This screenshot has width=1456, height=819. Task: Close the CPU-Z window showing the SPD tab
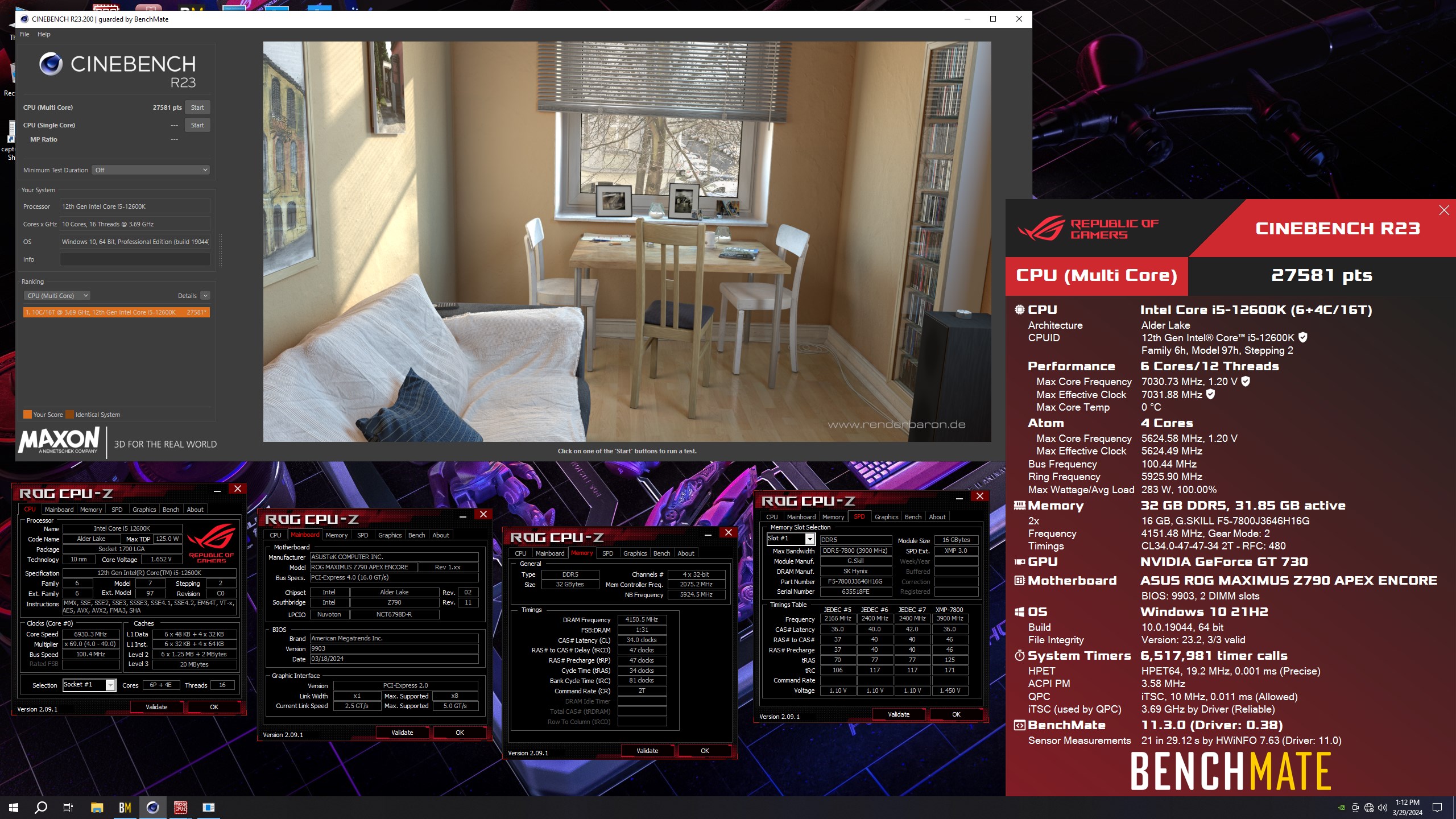pyautogui.click(x=980, y=496)
